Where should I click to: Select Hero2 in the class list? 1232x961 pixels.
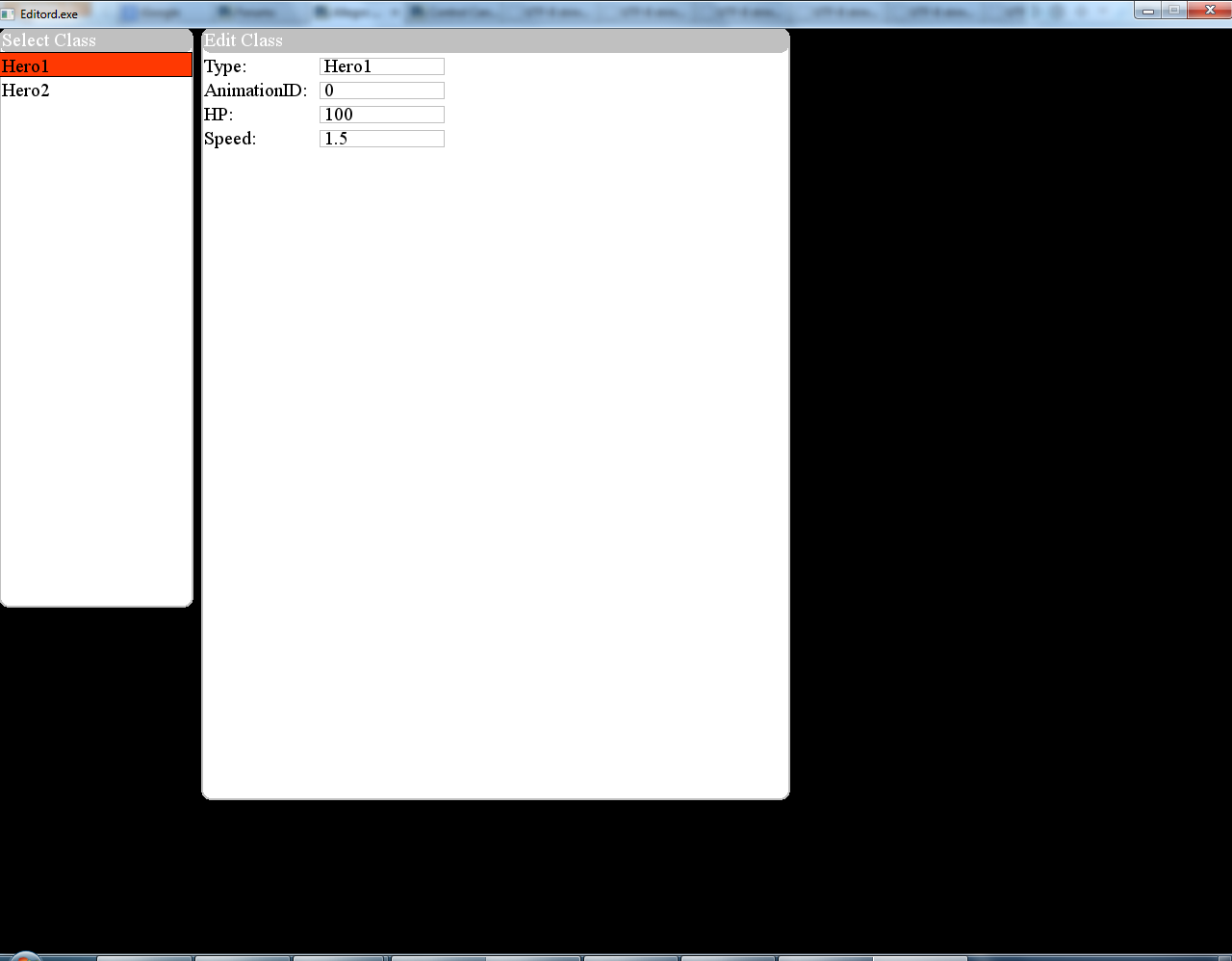96,91
